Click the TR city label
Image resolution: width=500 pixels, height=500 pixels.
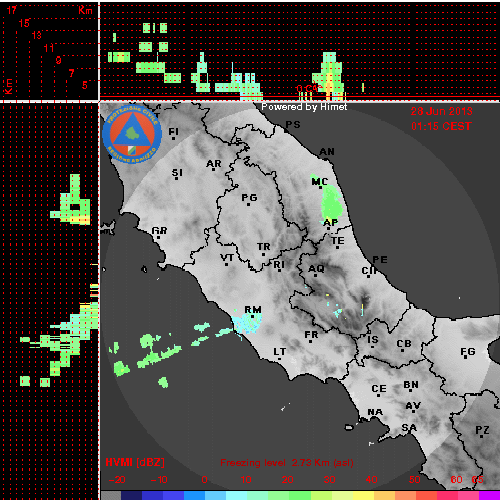click(264, 247)
